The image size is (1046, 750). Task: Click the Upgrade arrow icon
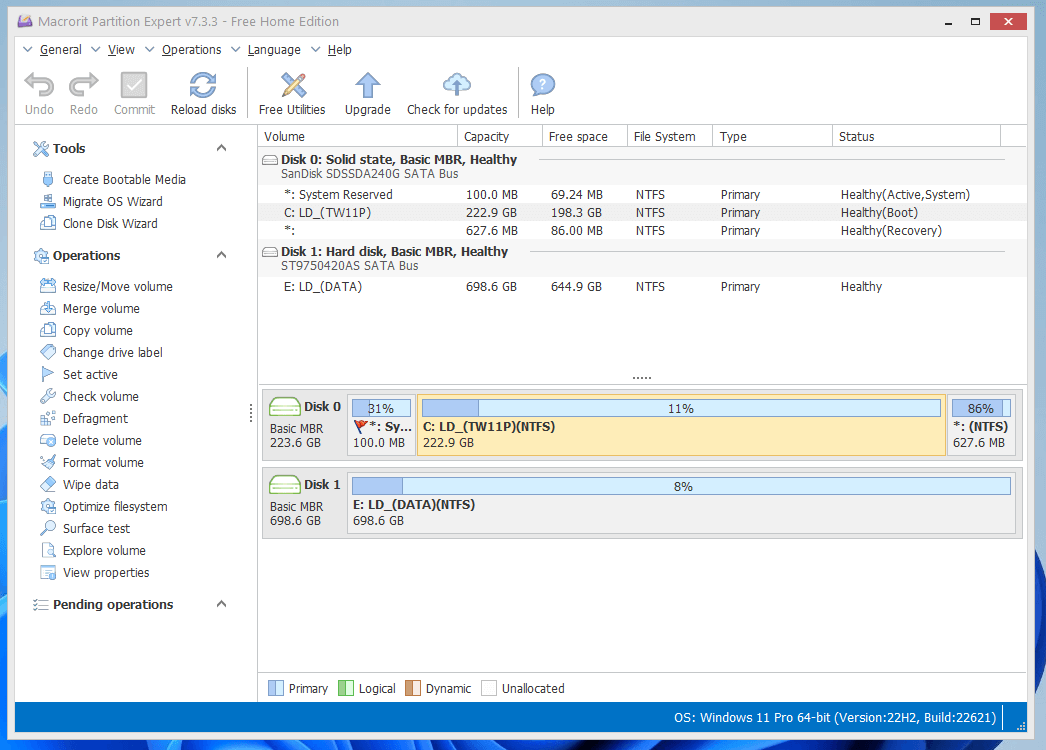367,86
